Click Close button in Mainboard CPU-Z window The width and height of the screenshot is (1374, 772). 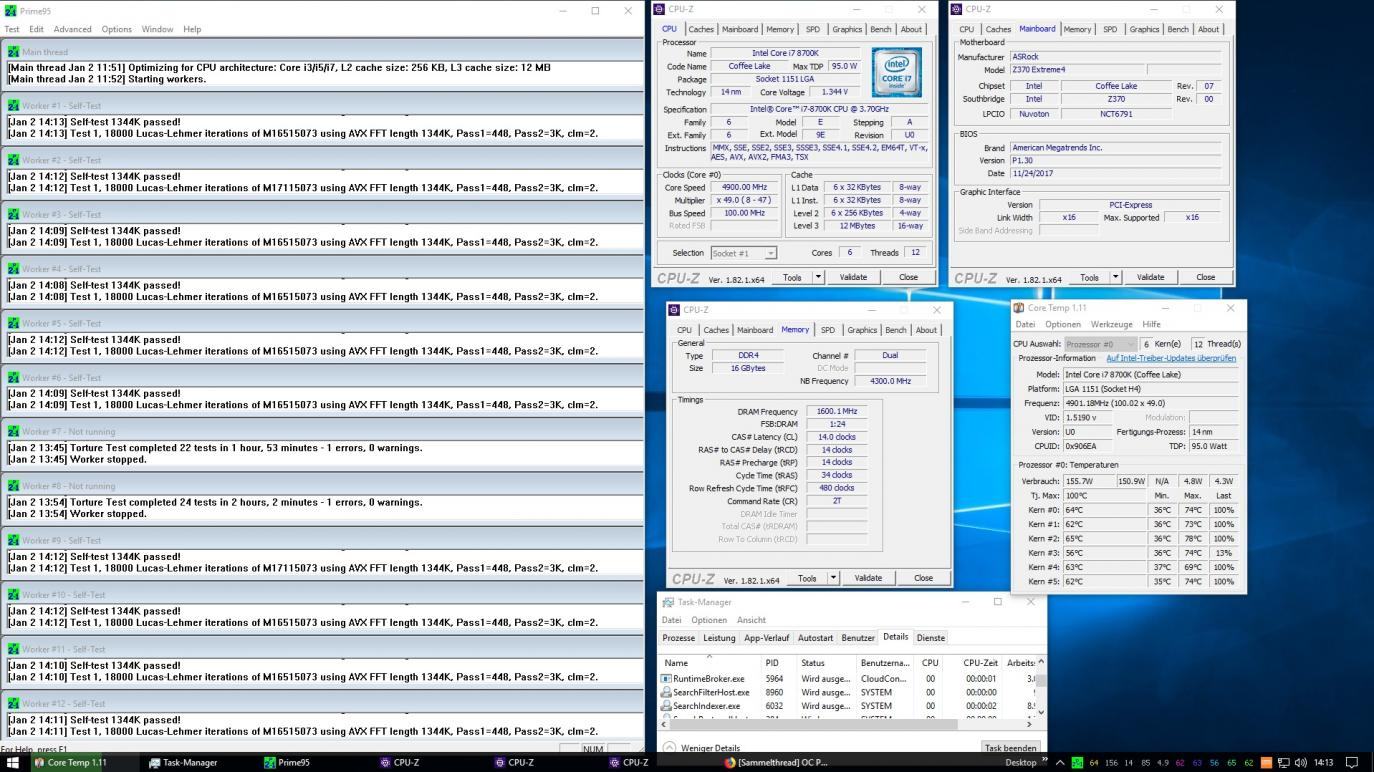click(1206, 277)
